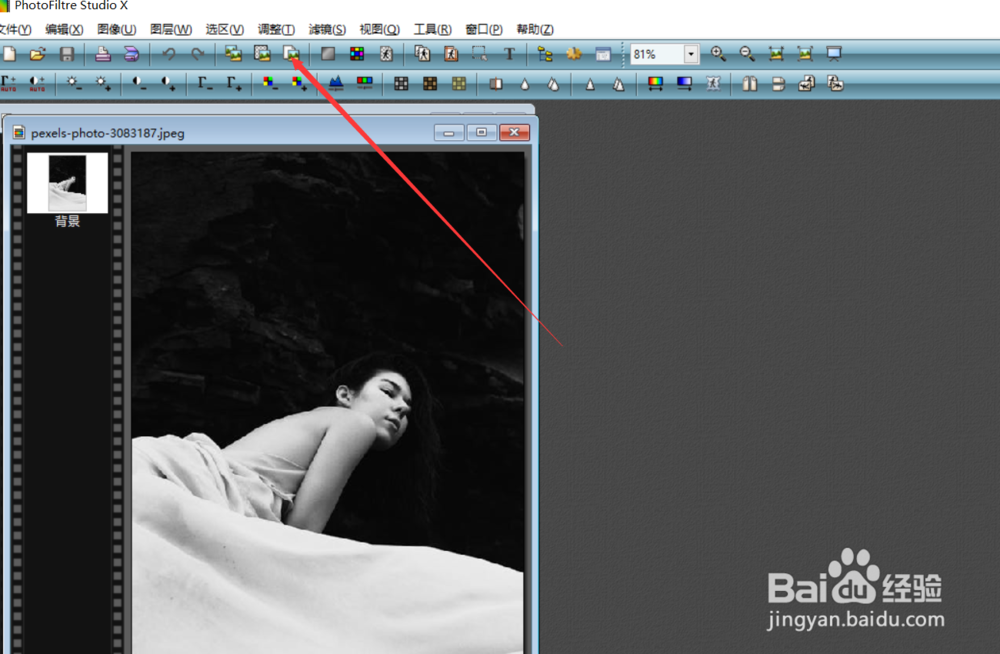This screenshot has width=1000, height=654.
Task: Select the 背景 layer thumbnail
Action: coord(67,182)
